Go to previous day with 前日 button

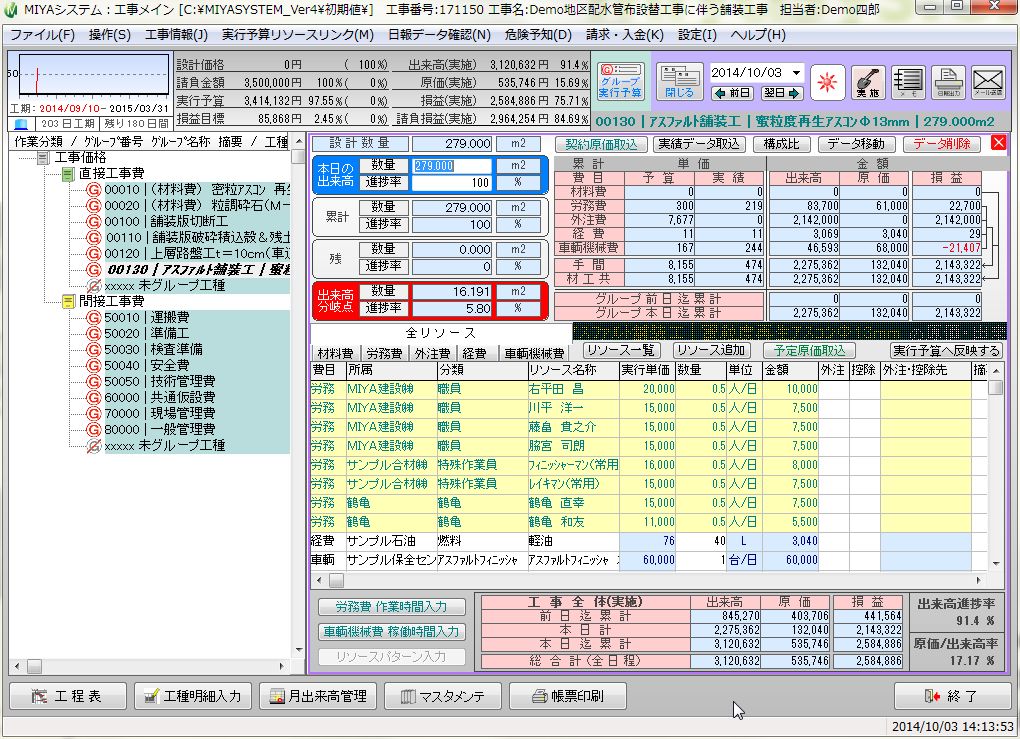coord(732,93)
